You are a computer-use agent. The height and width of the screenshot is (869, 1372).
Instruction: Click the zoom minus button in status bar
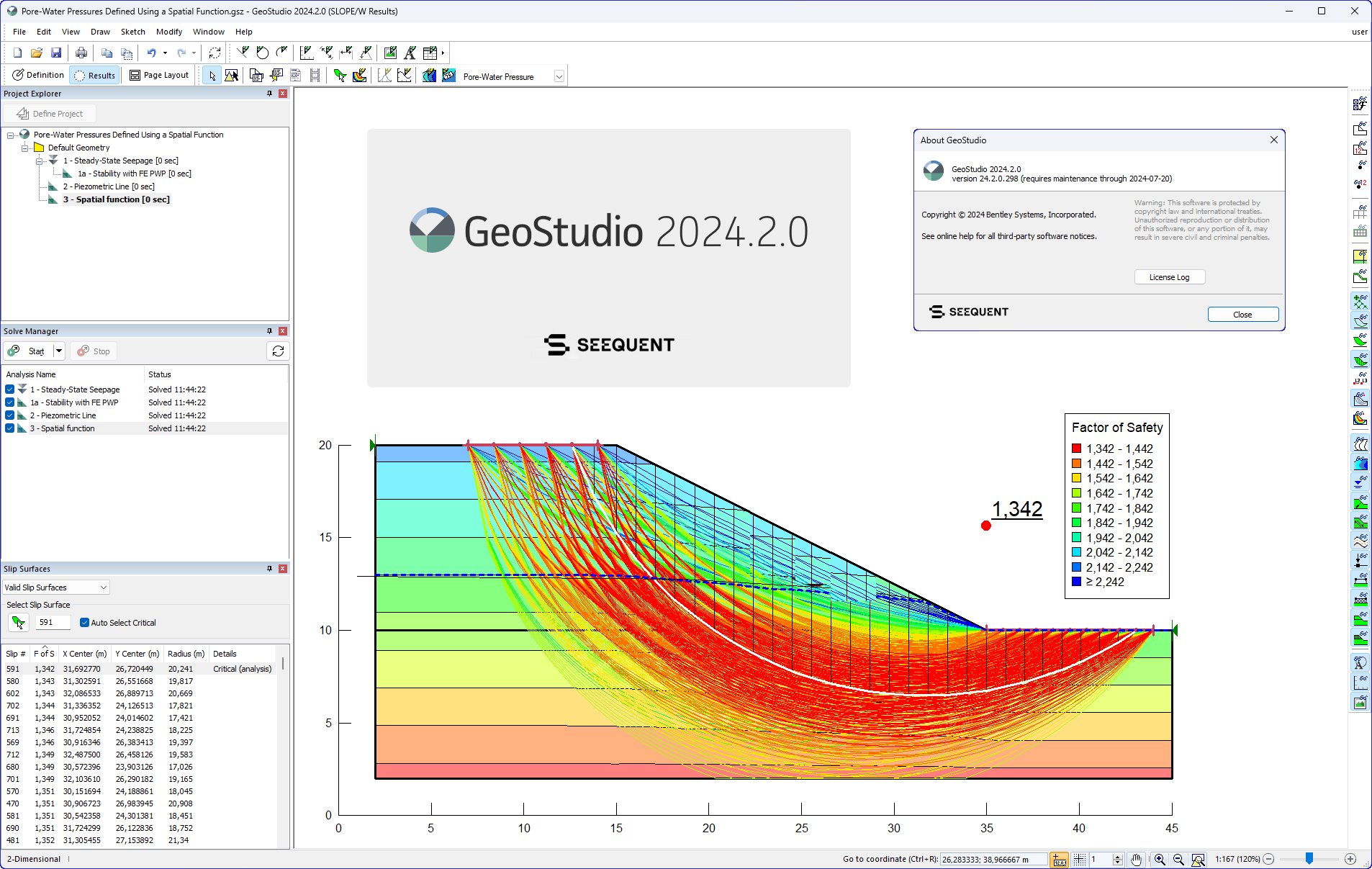pyautogui.click(x=1269, y=859)
